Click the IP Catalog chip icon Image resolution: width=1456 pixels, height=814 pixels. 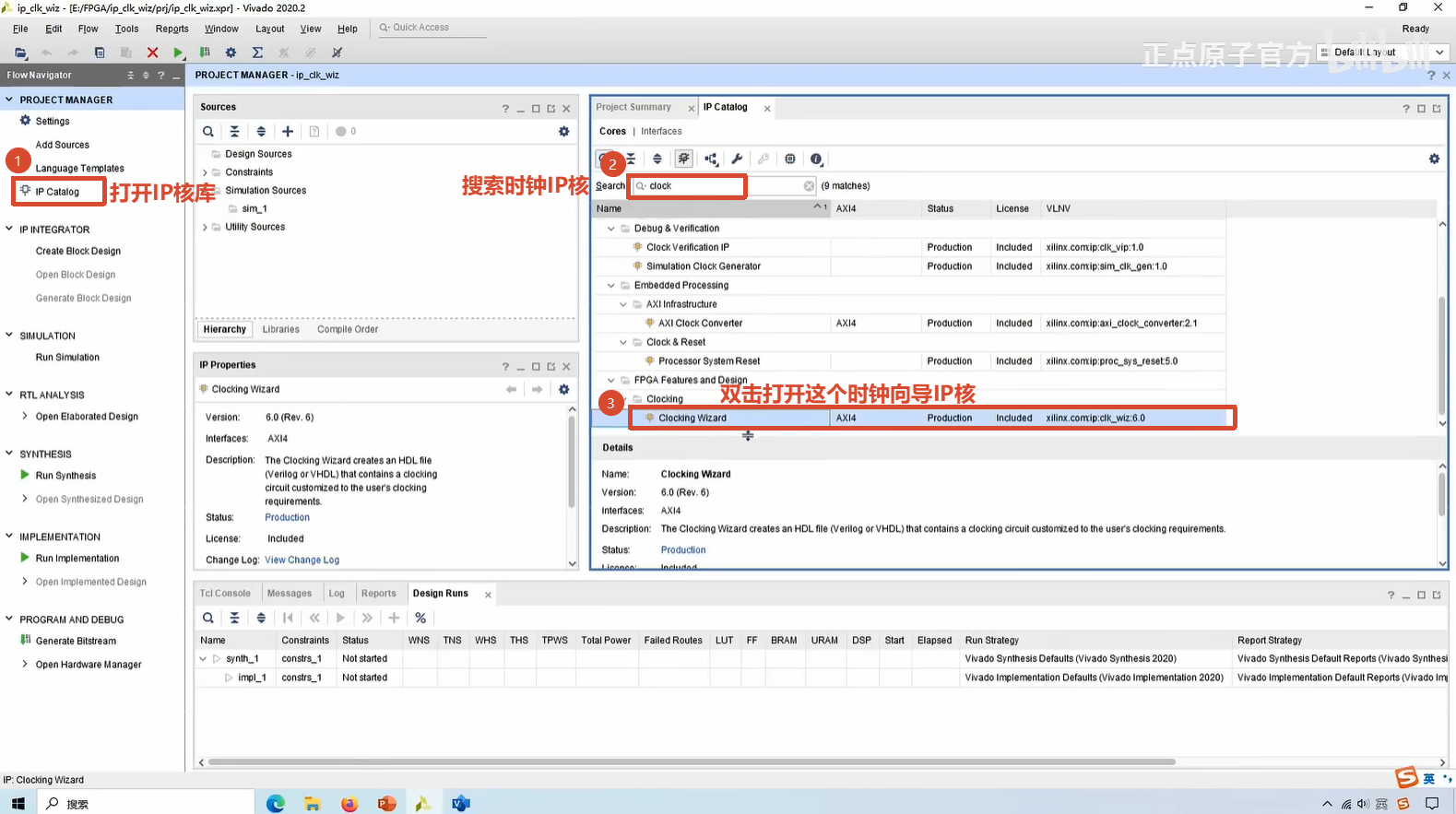coord(790,159)
